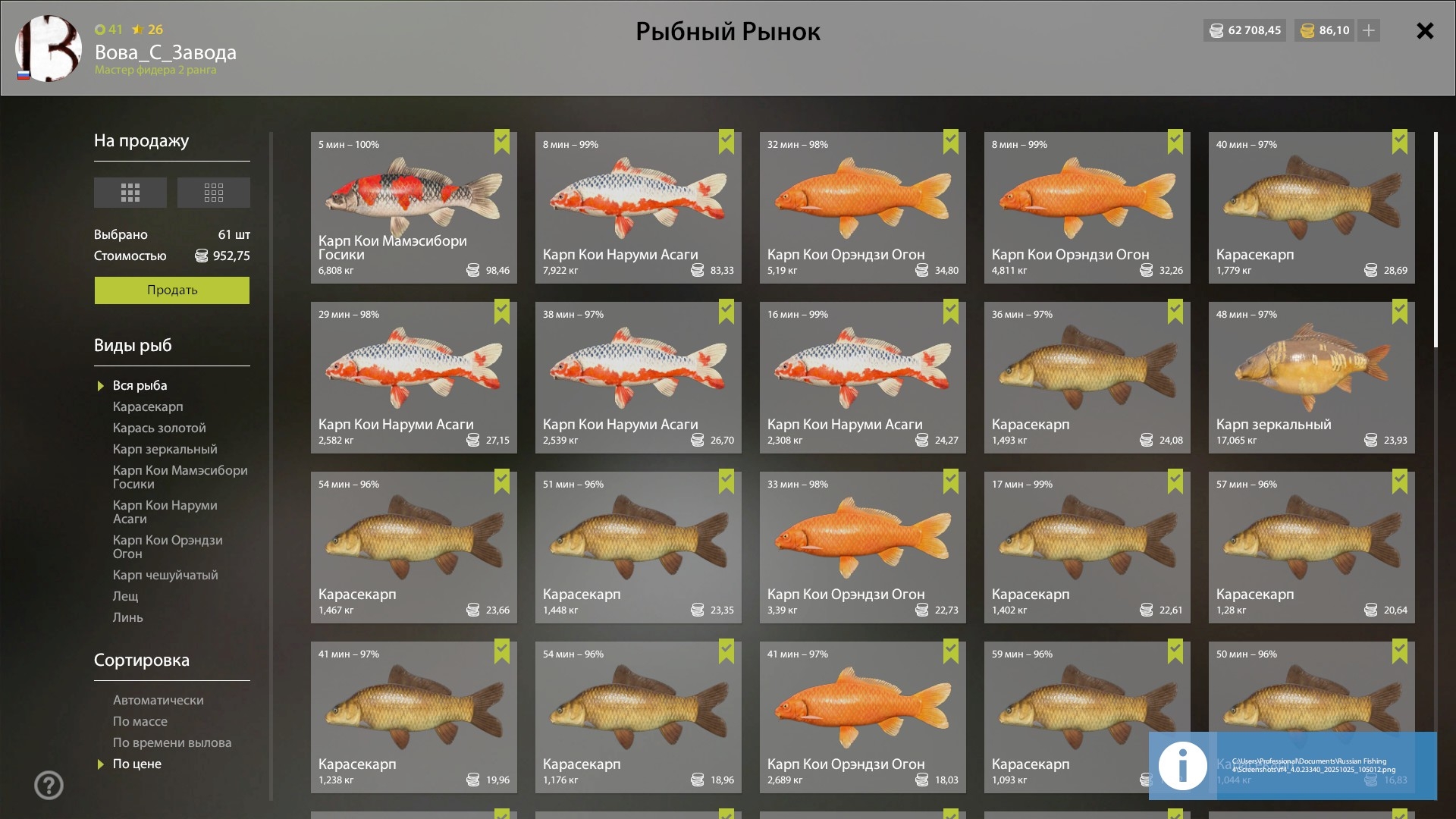Image resolution: width=1456 pixels, height=819 pixels.
Task: Sort by По времени вылова
Action: pyautogui.click(x=172, y=742)
